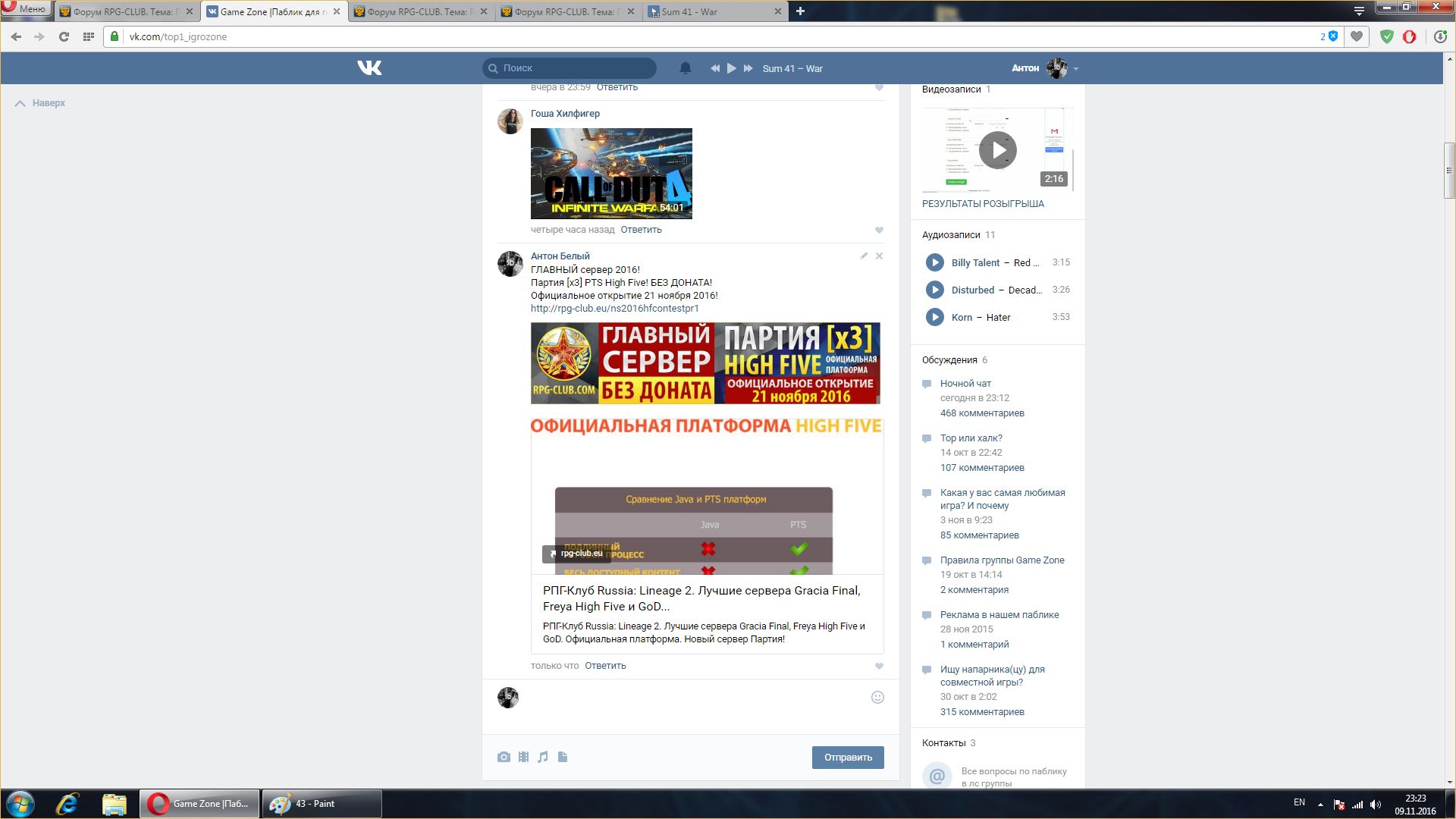Open the notifications bell
The height and width of the screenshot is (819, 1456).
point(685,68)
